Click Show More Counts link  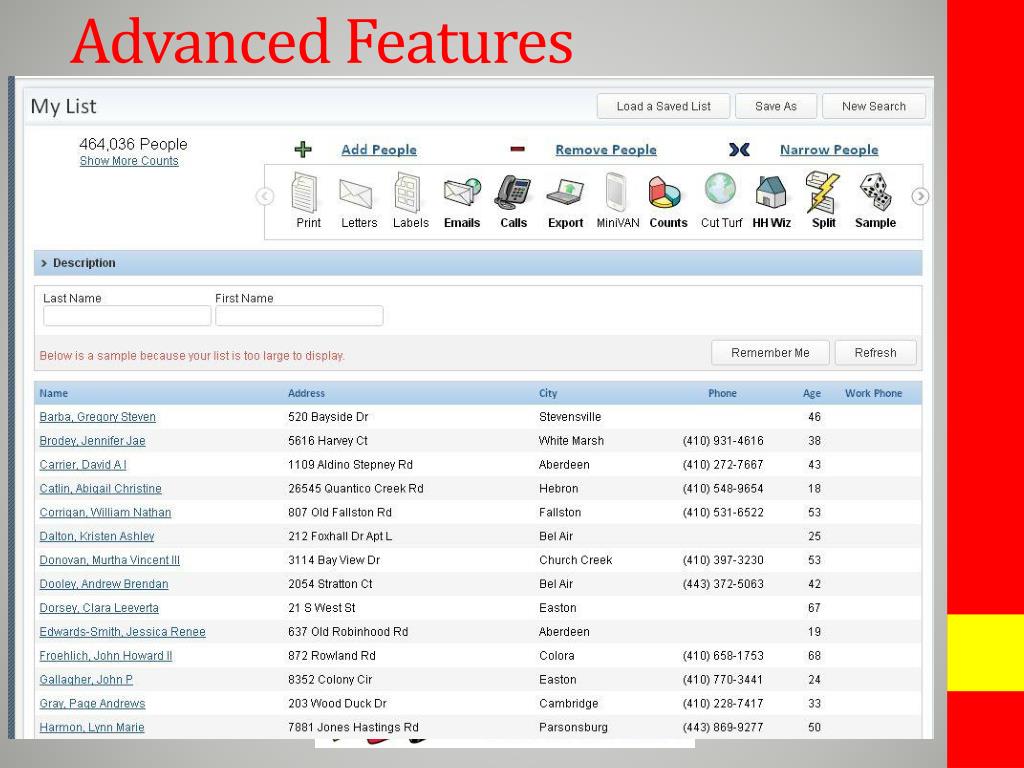coord(129,161)
